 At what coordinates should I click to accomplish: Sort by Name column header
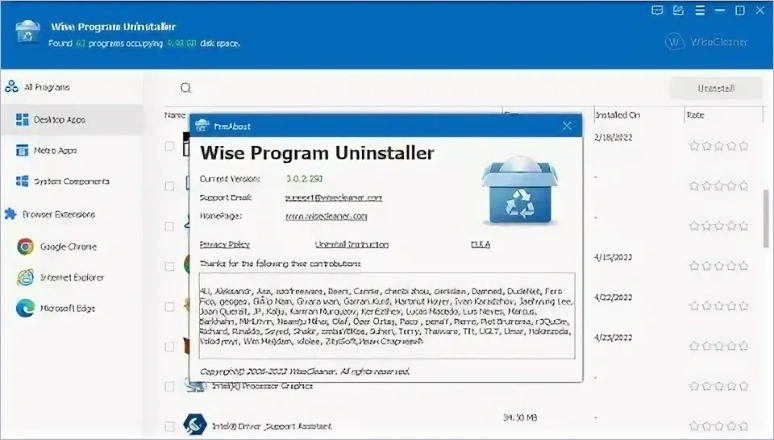(x=175, y=115)
